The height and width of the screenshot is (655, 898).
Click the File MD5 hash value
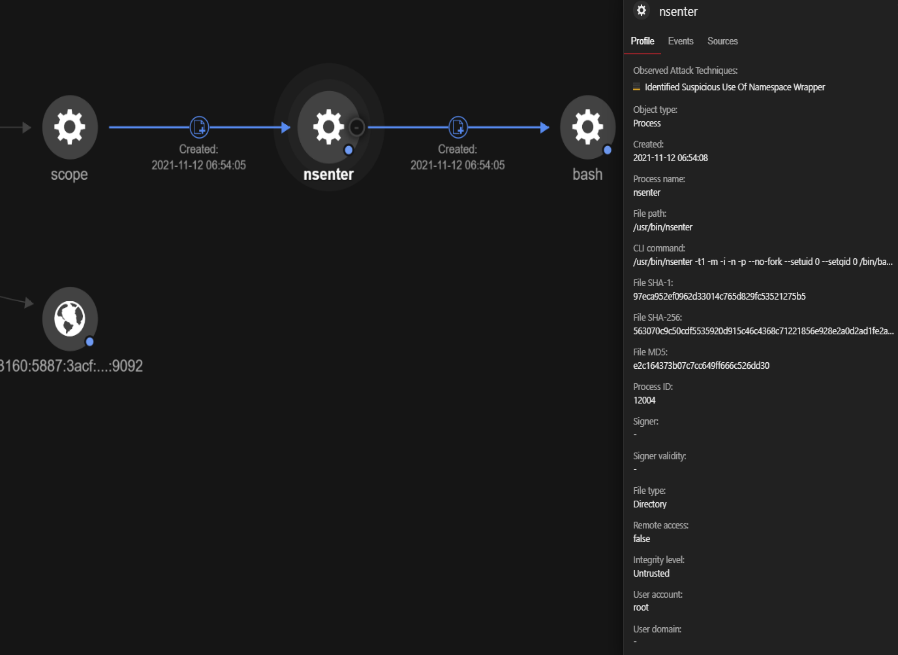coord(701,366)
